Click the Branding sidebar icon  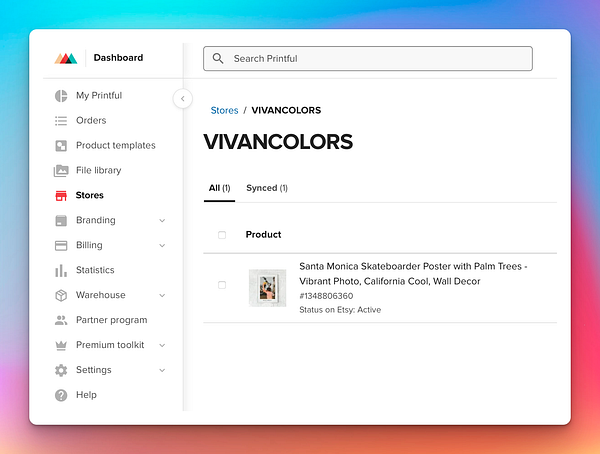click(x=61, y=220)
